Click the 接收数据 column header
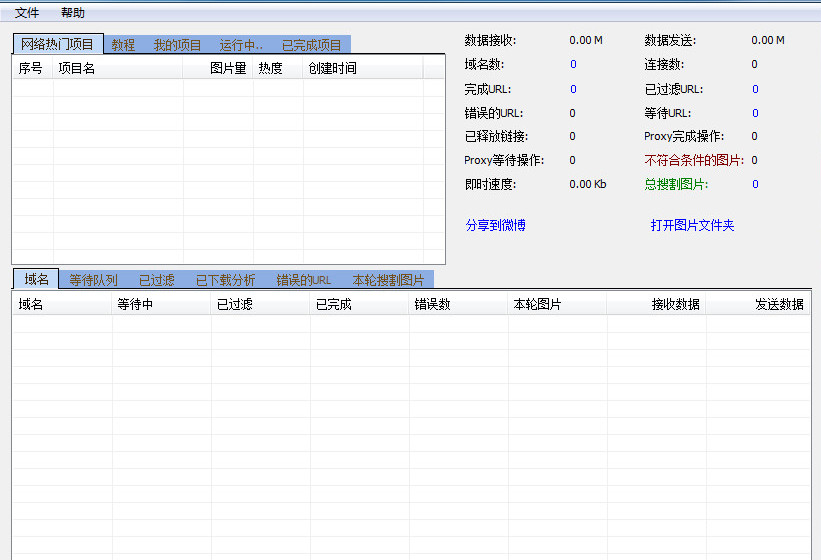This screenshot has height=560, width=821. [x=656, y=305]
